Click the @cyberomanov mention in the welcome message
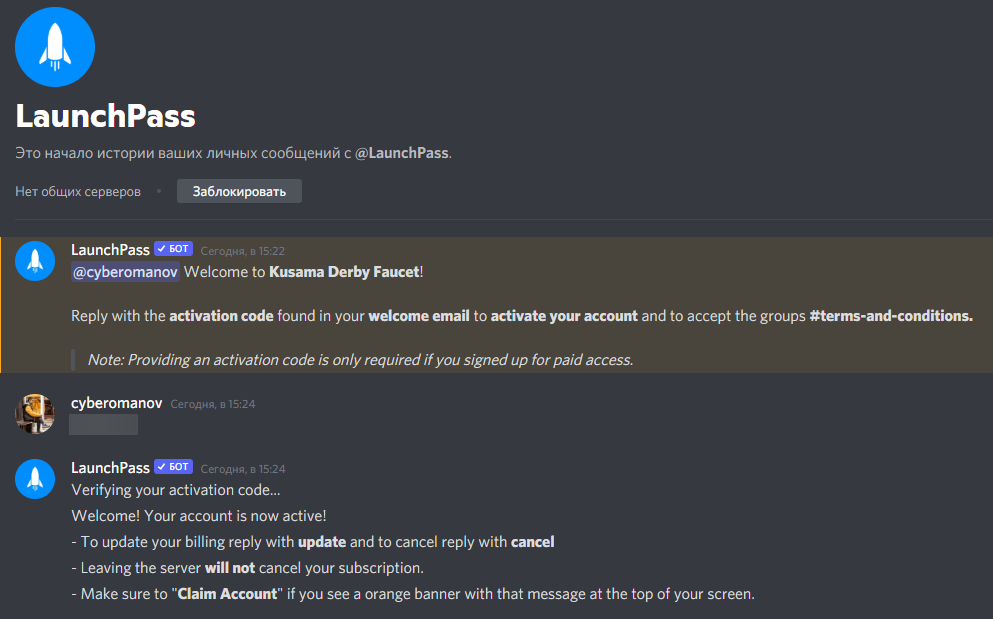 point(125,272)
